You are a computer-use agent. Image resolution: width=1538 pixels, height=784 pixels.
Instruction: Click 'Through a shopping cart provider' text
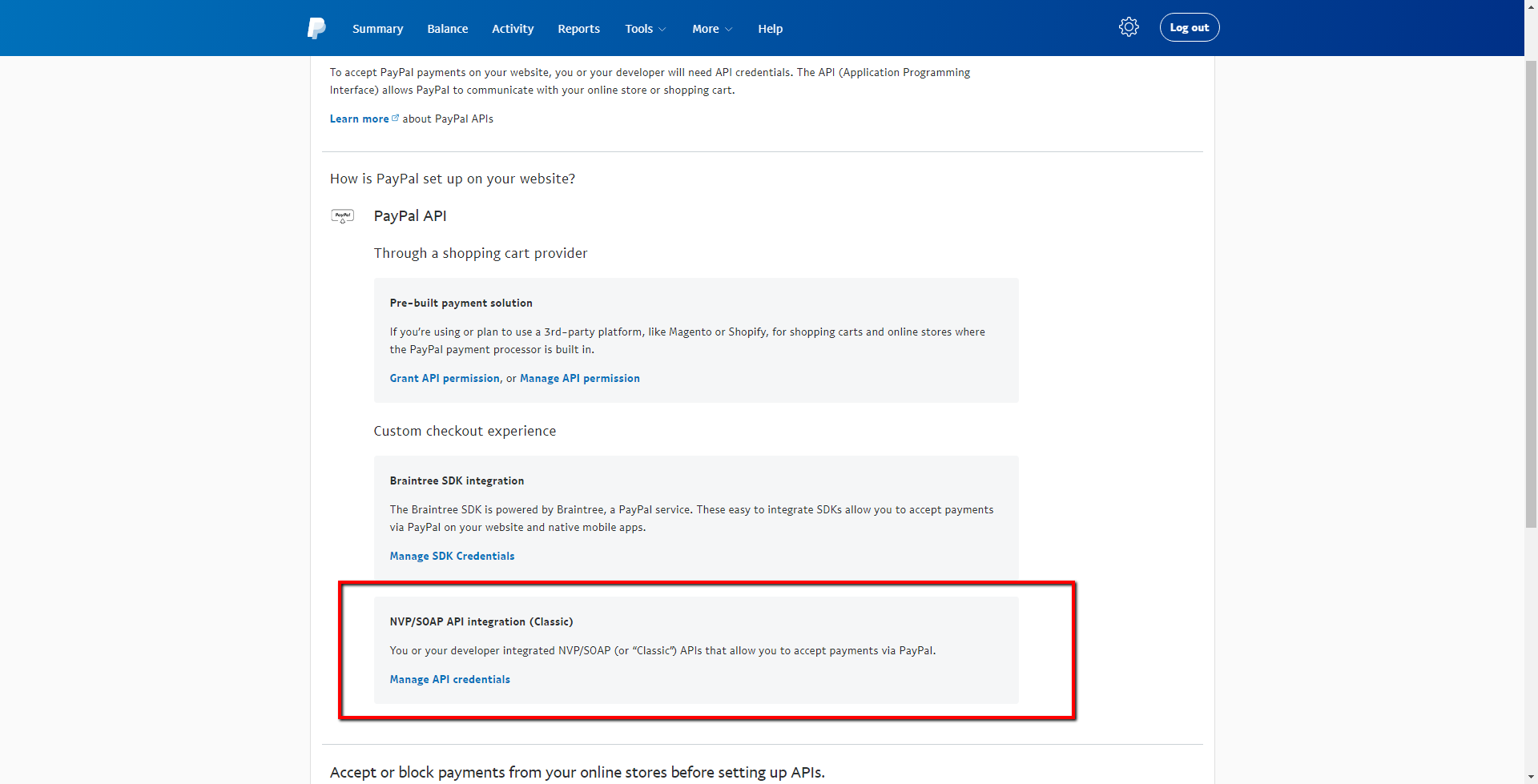click(481, 253)
